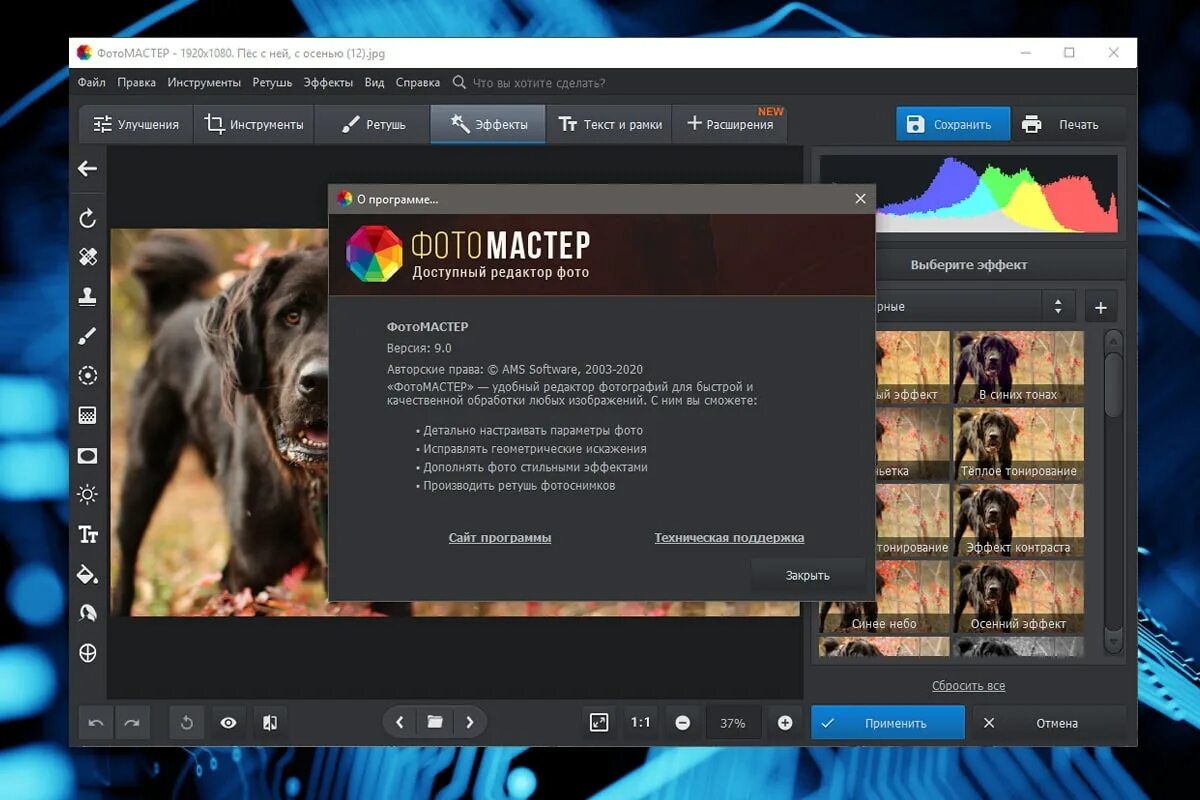Select the 'В синих тонах' effect thumbnail

click(x=1018, y=367)
